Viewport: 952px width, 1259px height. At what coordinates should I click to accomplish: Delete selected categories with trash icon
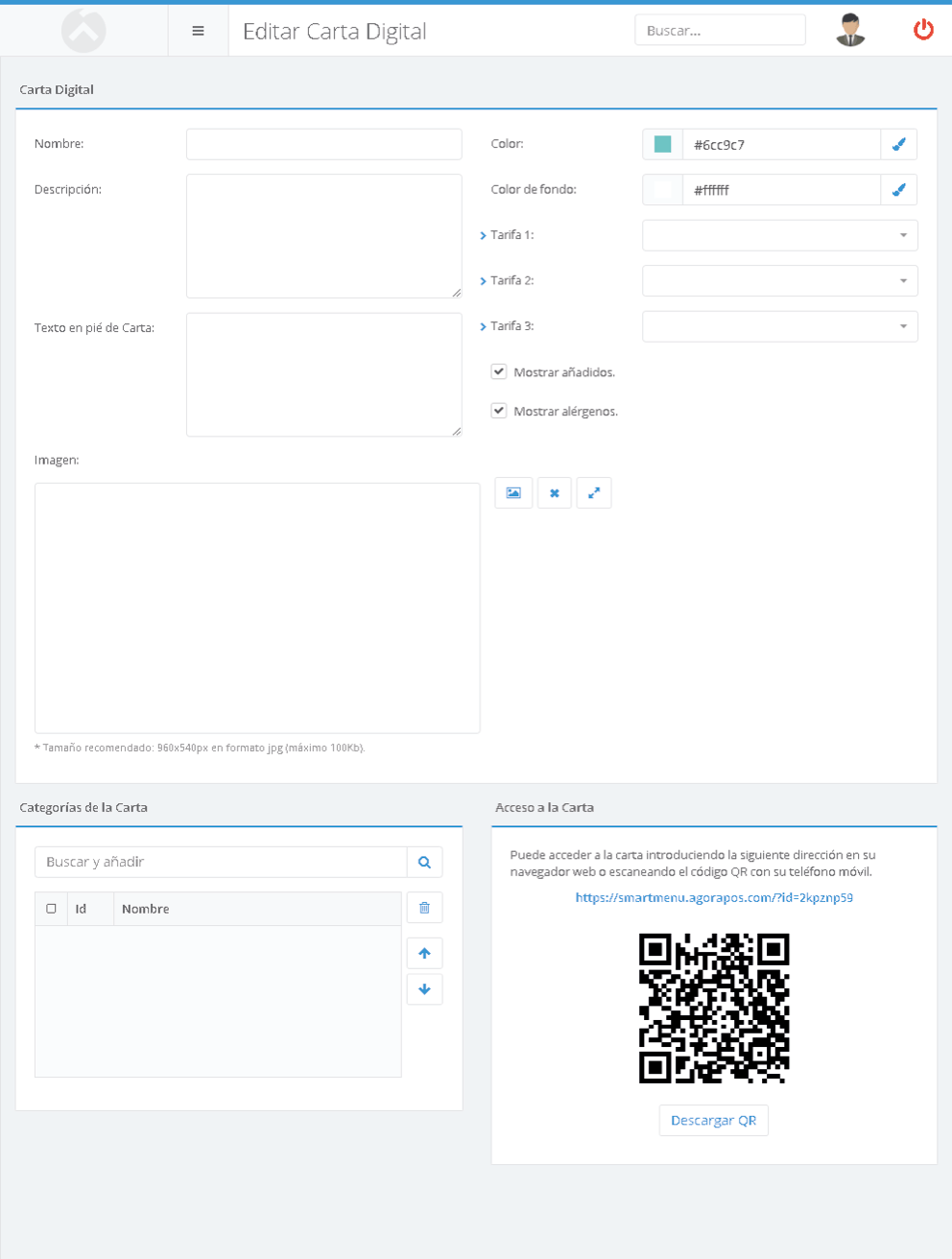[x=424, y=908]
